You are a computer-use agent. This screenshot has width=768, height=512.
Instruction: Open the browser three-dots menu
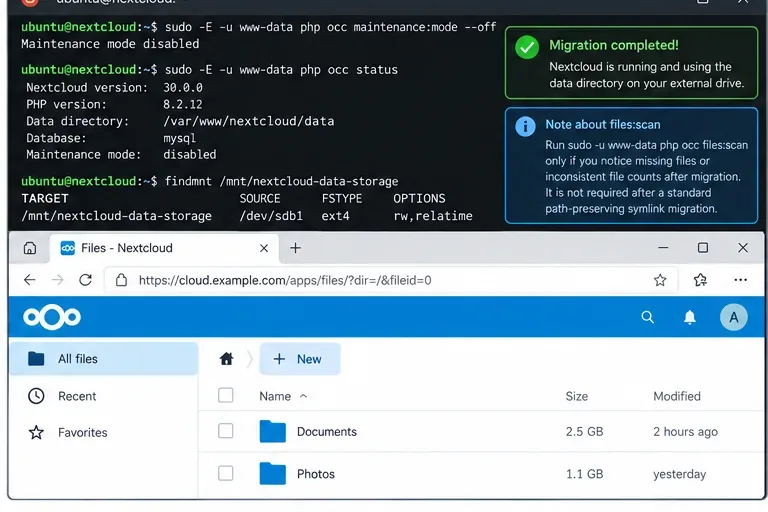[741, 280]
